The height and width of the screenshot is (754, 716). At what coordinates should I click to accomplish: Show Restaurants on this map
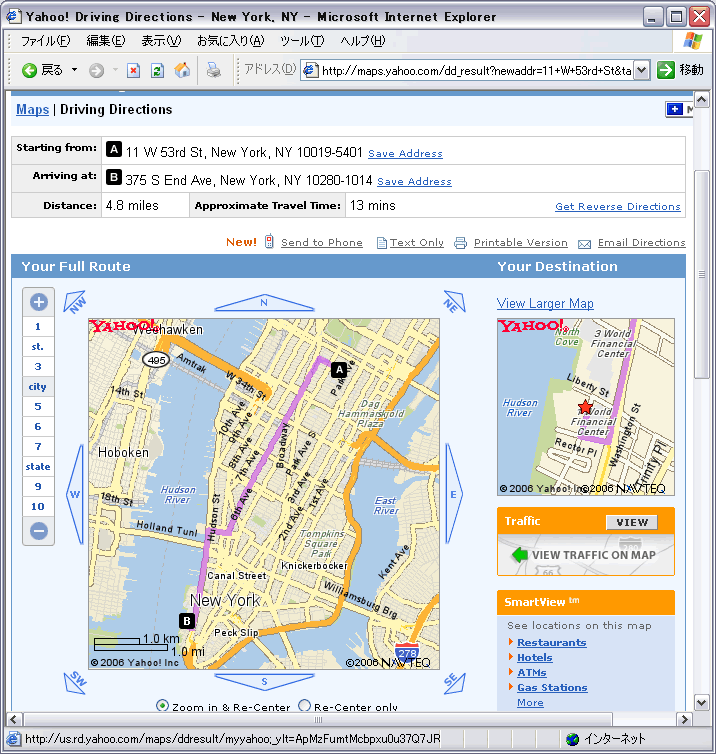tap(552, 642)
